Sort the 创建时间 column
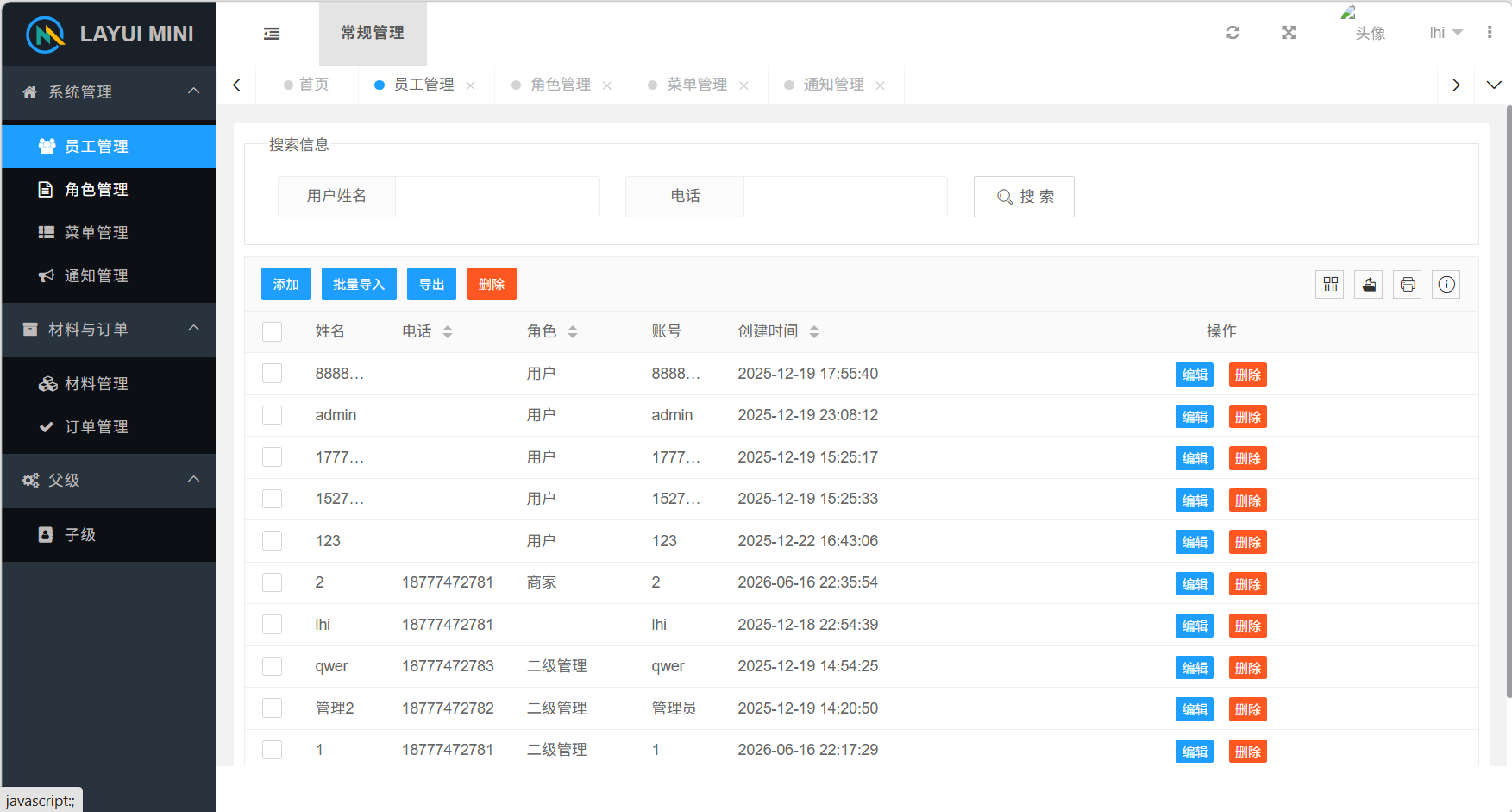This screenshot has width=1512, height=812. (x=814, y=331)
